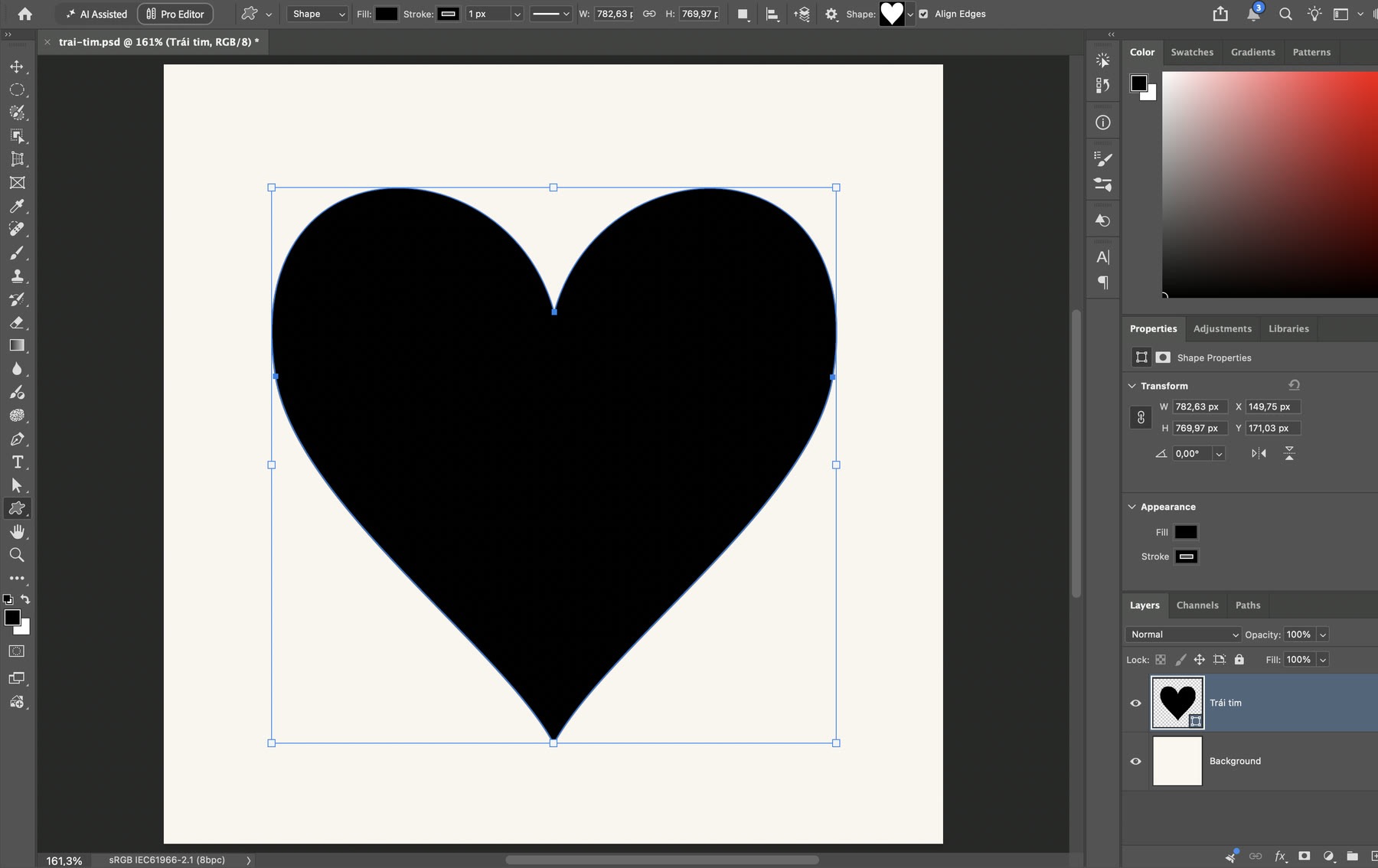The image size is (1378, 868).
Task: Select the Move tool
Action: pos(17,67)
